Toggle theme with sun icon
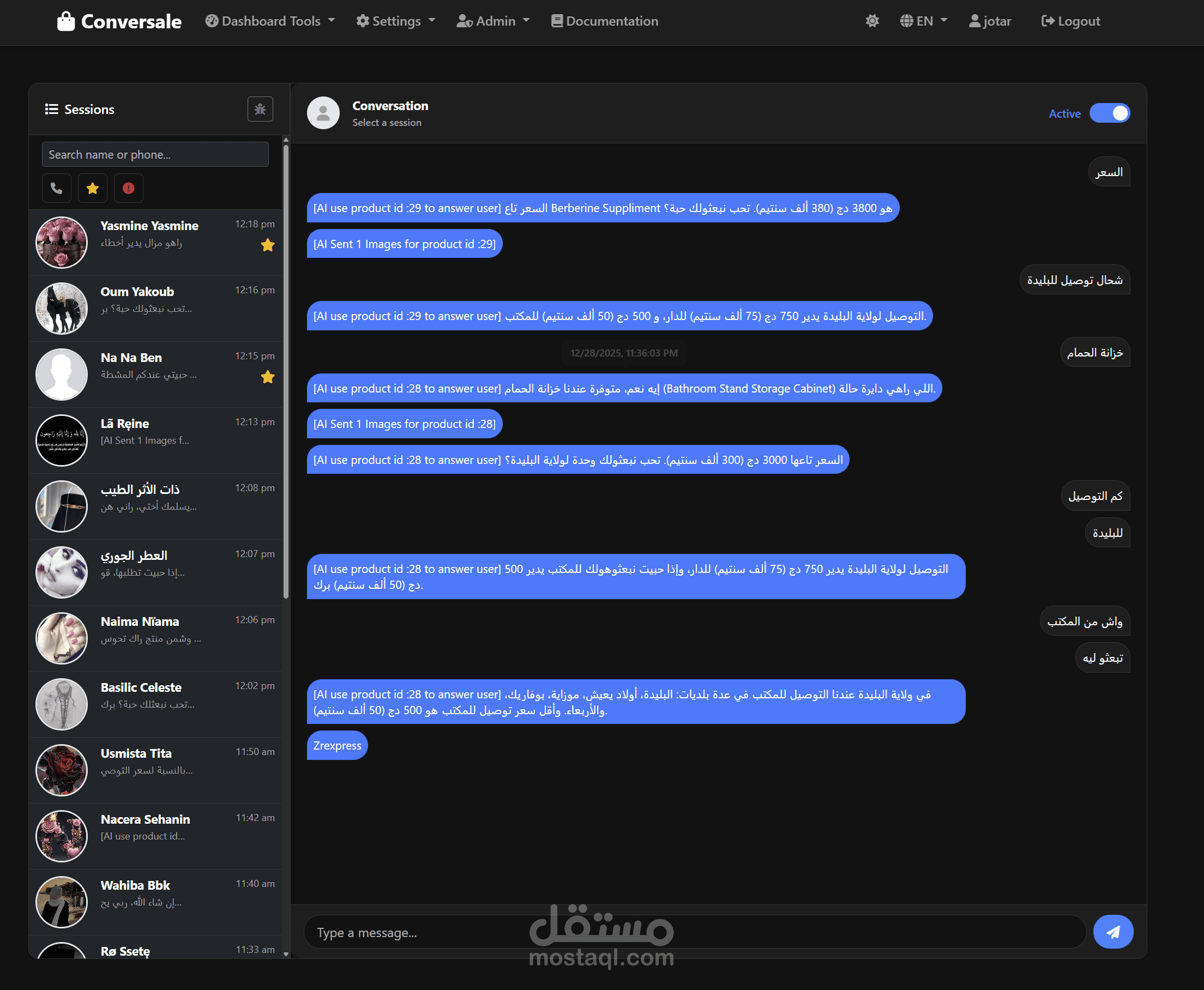This screenshot has width=1204, height=990. tap(871, 21)
